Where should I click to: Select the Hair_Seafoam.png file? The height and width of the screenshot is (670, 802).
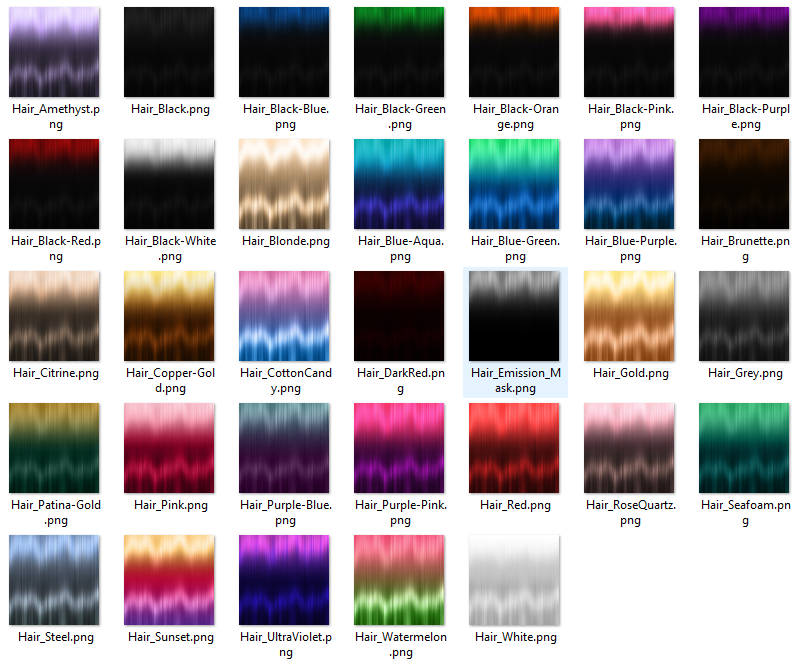744,448
